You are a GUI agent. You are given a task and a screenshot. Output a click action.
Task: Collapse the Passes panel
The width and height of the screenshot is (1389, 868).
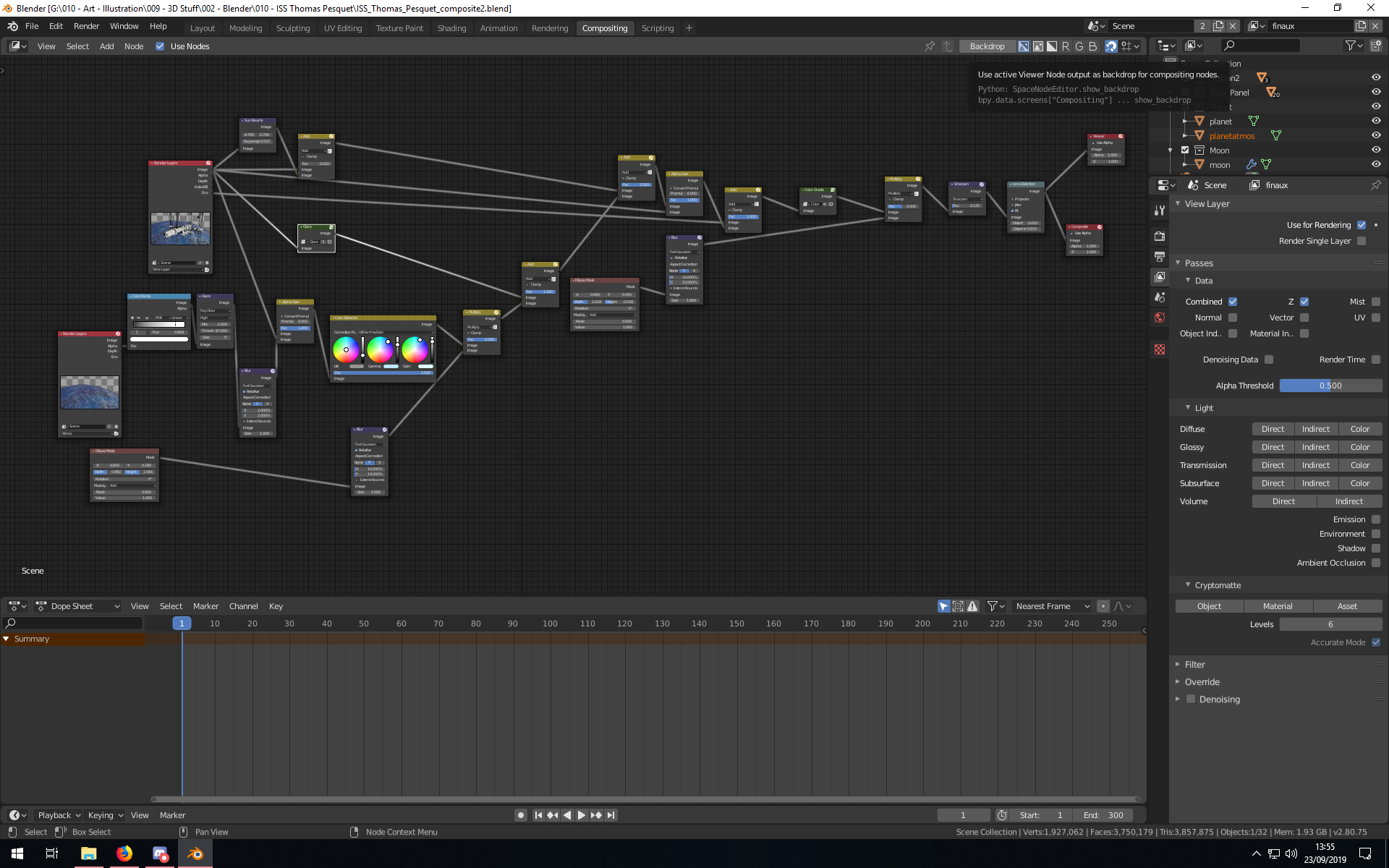tap(1198, 263)
